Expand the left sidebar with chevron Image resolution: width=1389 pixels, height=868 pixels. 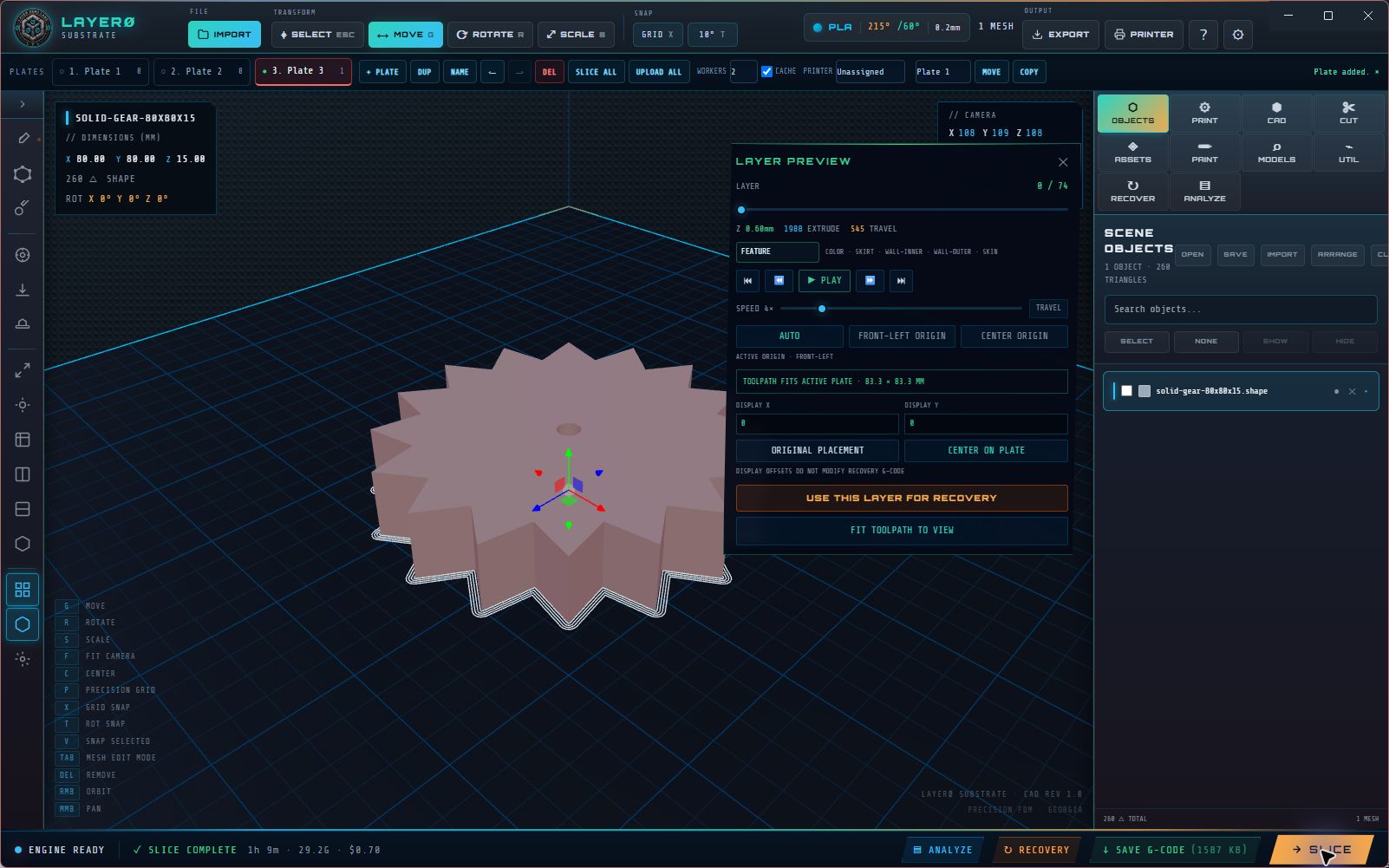coord(23,104)
